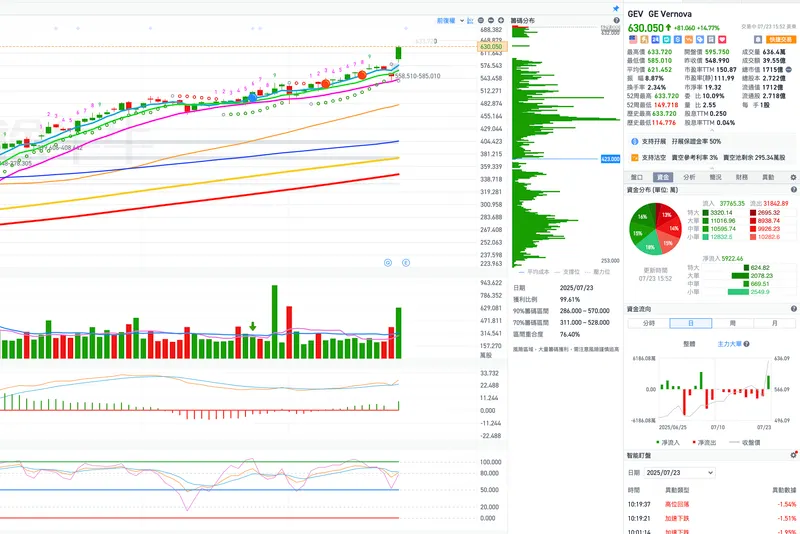800x534 pixels.
Task: Click the blue margin-financing icon beside 支持孖展
Action: (x=635, y=141)
